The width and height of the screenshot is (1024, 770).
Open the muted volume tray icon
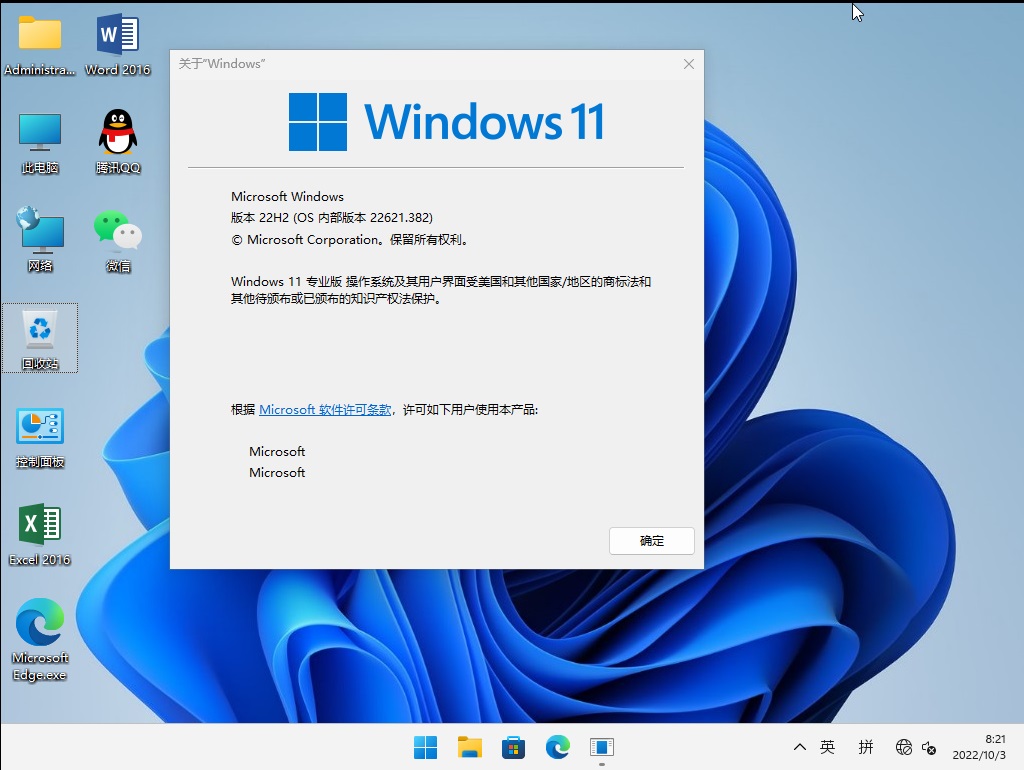(x=929, y=748)
